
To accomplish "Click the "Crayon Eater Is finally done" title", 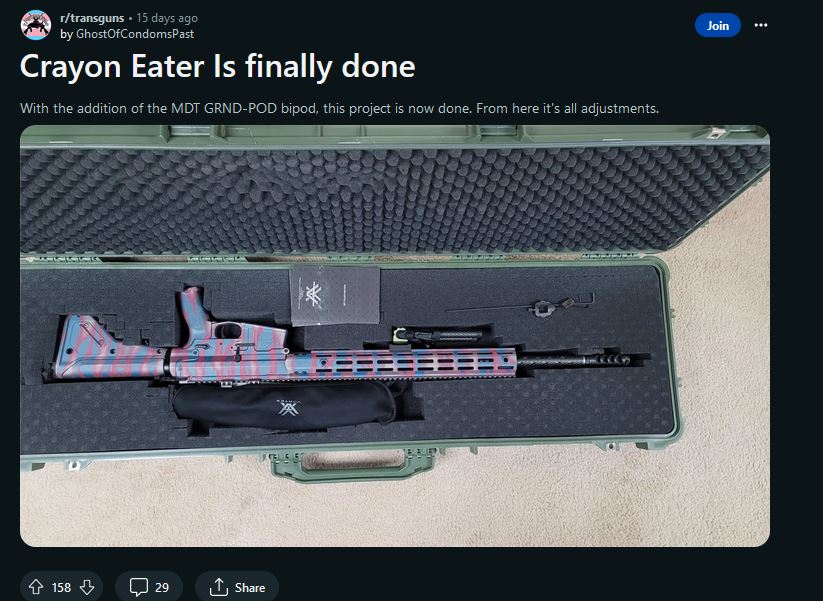I will [x=217, y=67].
